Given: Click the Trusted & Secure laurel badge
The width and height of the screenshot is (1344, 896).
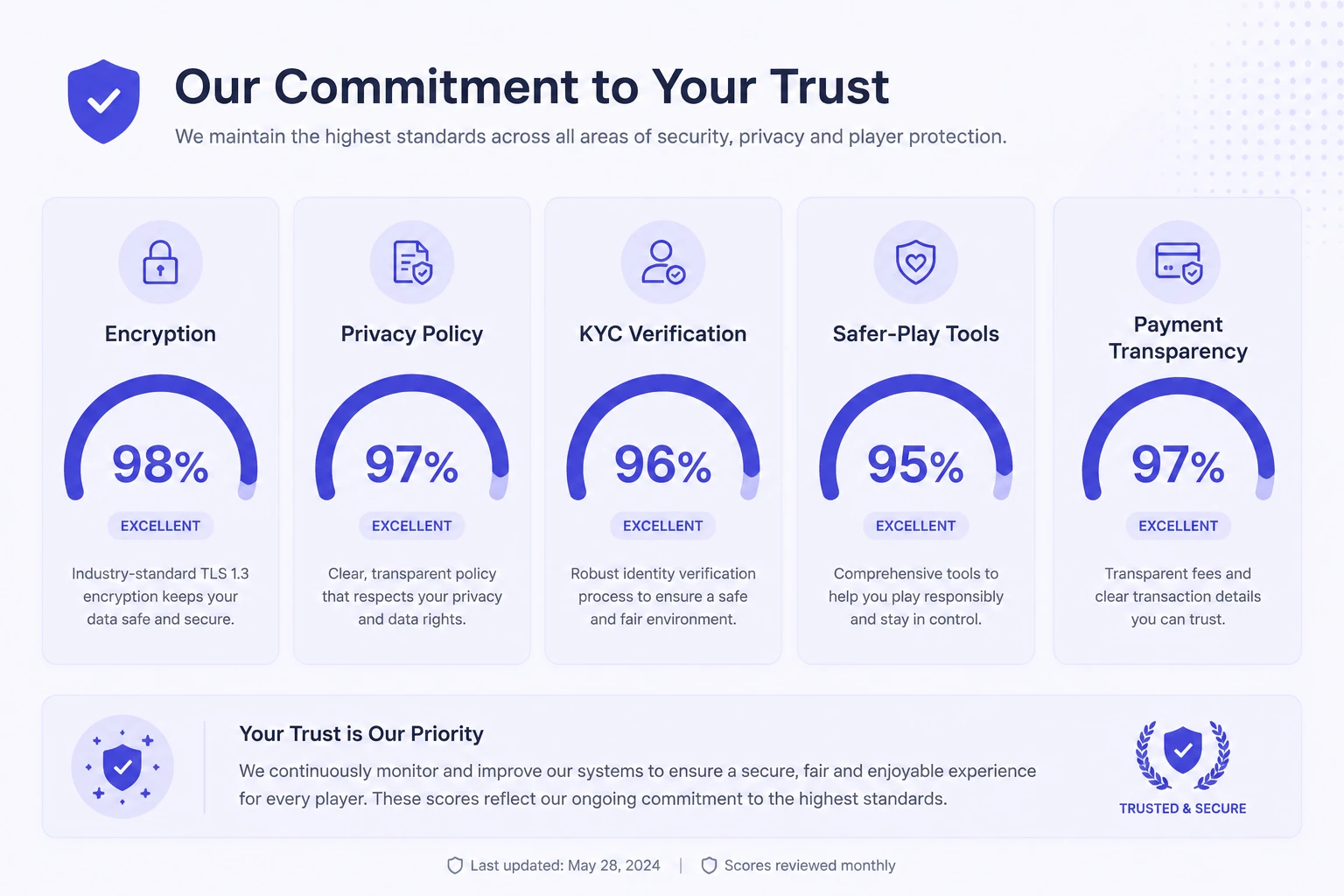Looking at the screenshot, I should [x=1183, y=767].
